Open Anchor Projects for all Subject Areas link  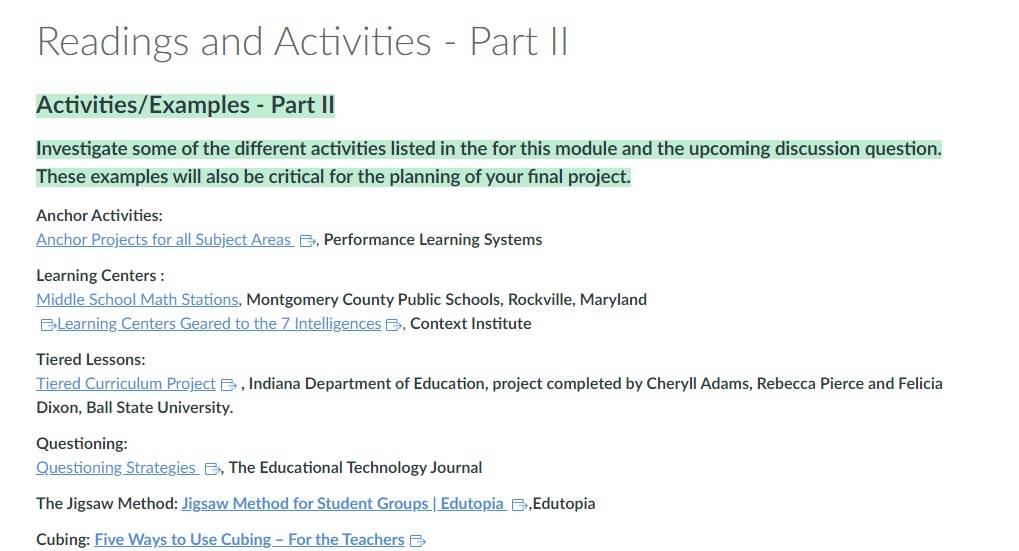[165, 240]
